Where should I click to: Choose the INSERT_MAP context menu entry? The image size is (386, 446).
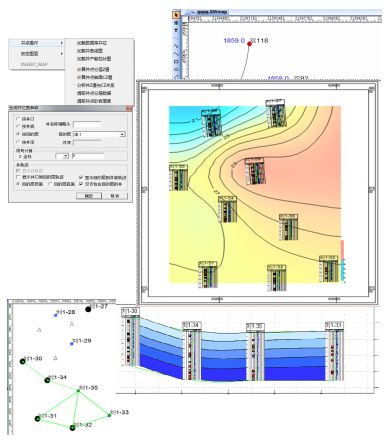click(34, 64)
